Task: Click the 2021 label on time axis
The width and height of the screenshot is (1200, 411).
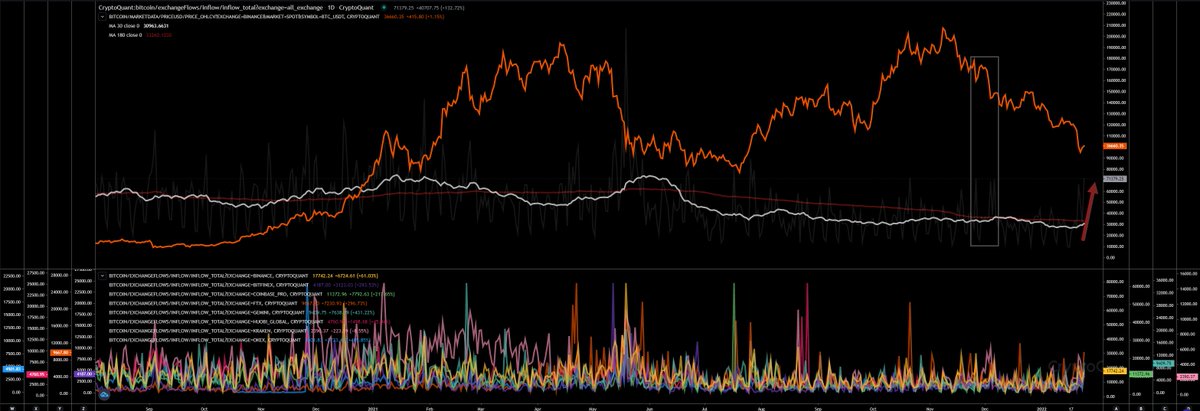Action: 373,408
